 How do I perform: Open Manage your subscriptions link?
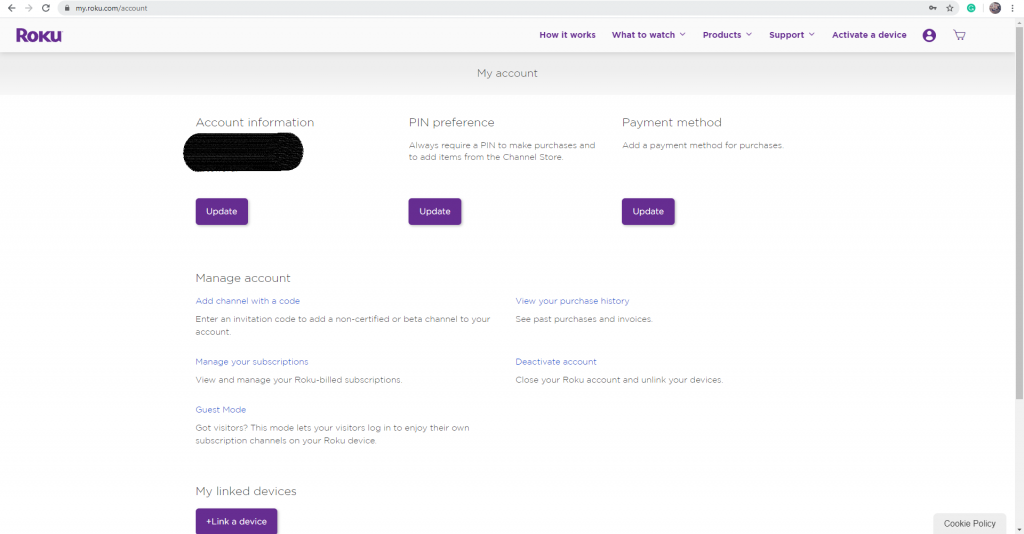(251, 362)
